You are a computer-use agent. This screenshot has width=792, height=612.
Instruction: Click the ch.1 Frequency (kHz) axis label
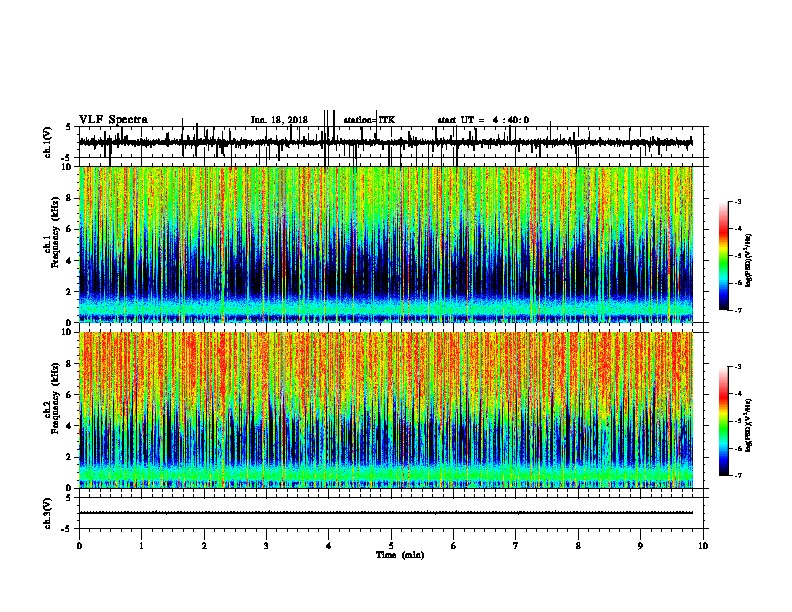52,233
